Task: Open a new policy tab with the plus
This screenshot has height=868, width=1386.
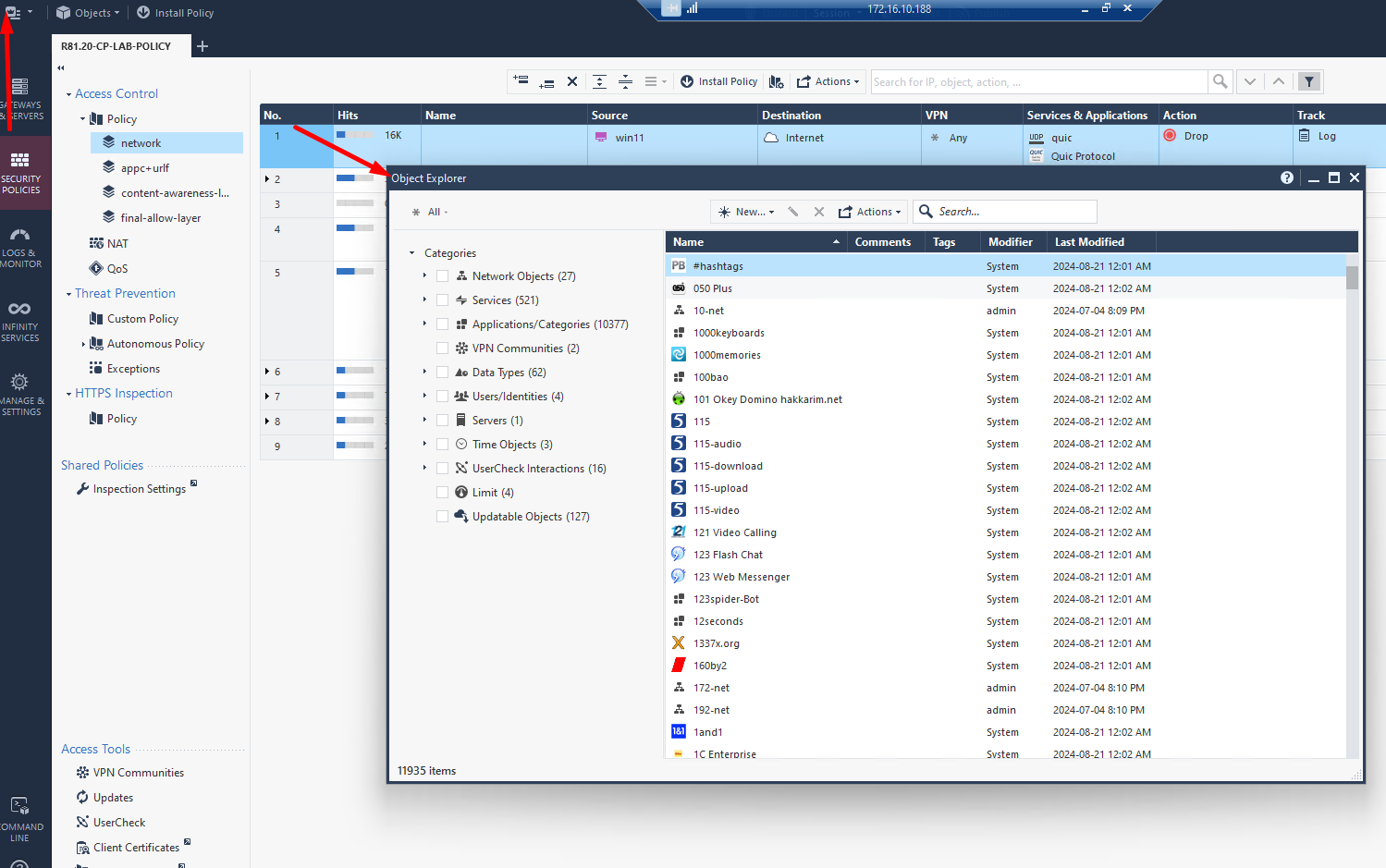Action: (202, 46)
